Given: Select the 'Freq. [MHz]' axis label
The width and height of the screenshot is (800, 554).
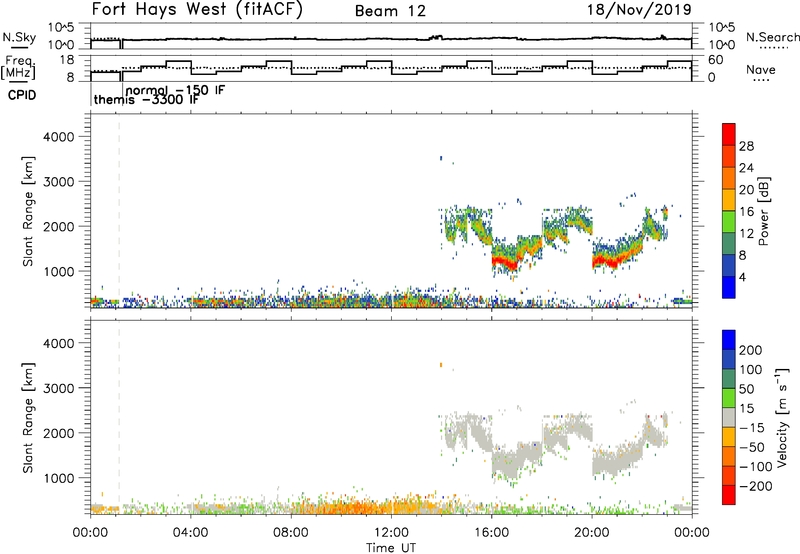Looking at the screenshot, I should 18,67.
